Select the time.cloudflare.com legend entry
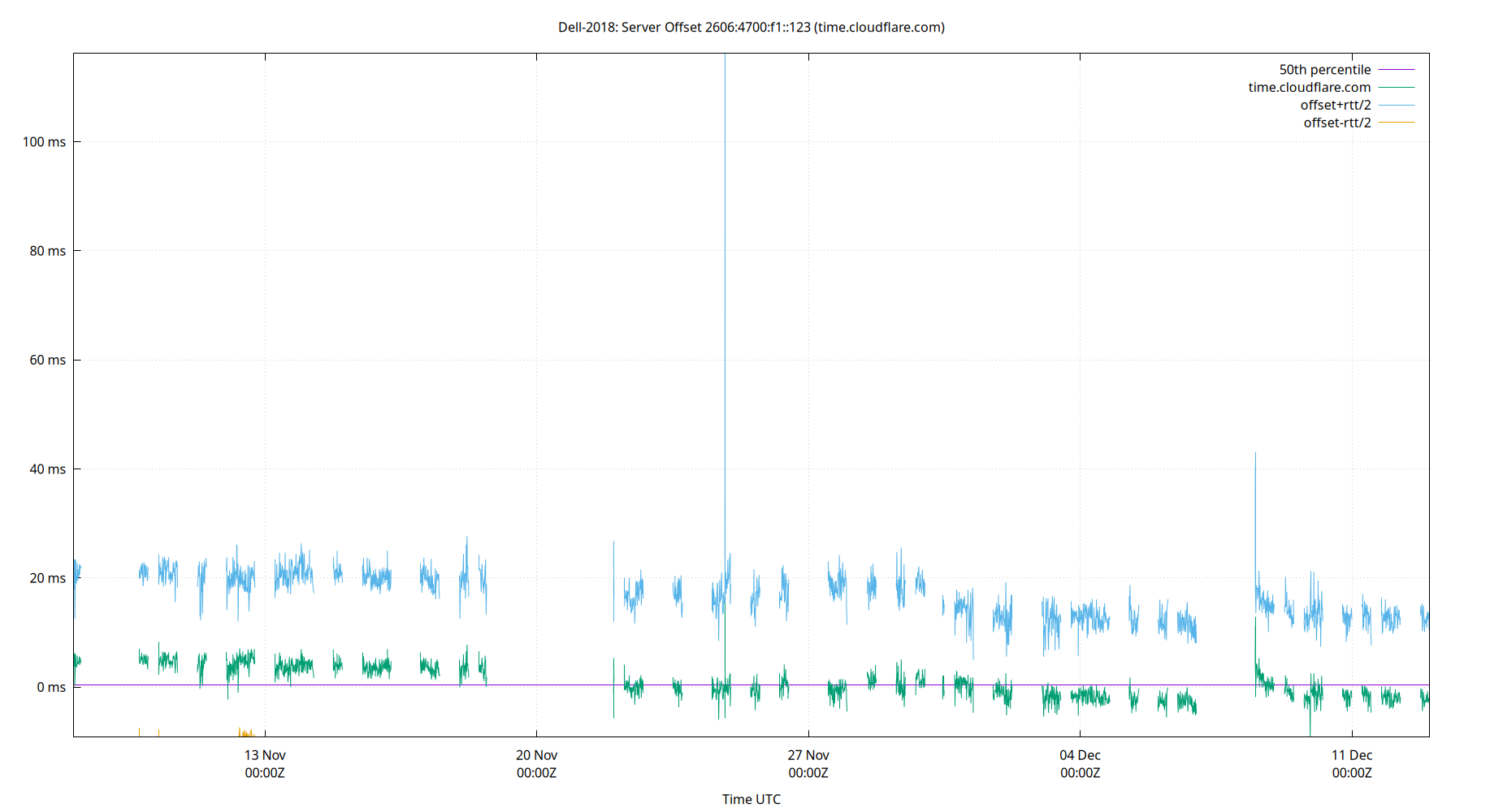The width and height of the screenshot is (1503, 812). click(1309, 87)
